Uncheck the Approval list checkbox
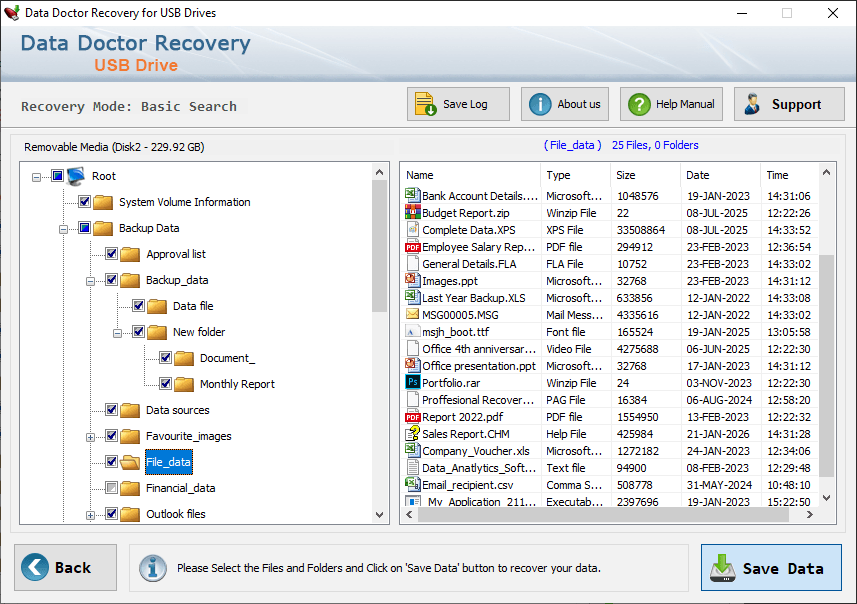The image size is (857, 604). pyautogui.click(x=111, y=254)
